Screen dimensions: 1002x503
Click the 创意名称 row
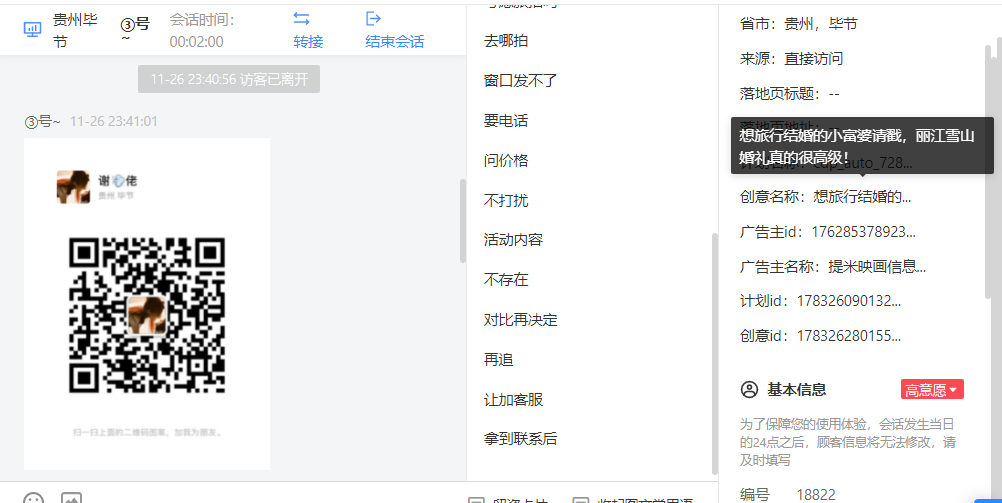pyautogui.click(x=825, y=197)
